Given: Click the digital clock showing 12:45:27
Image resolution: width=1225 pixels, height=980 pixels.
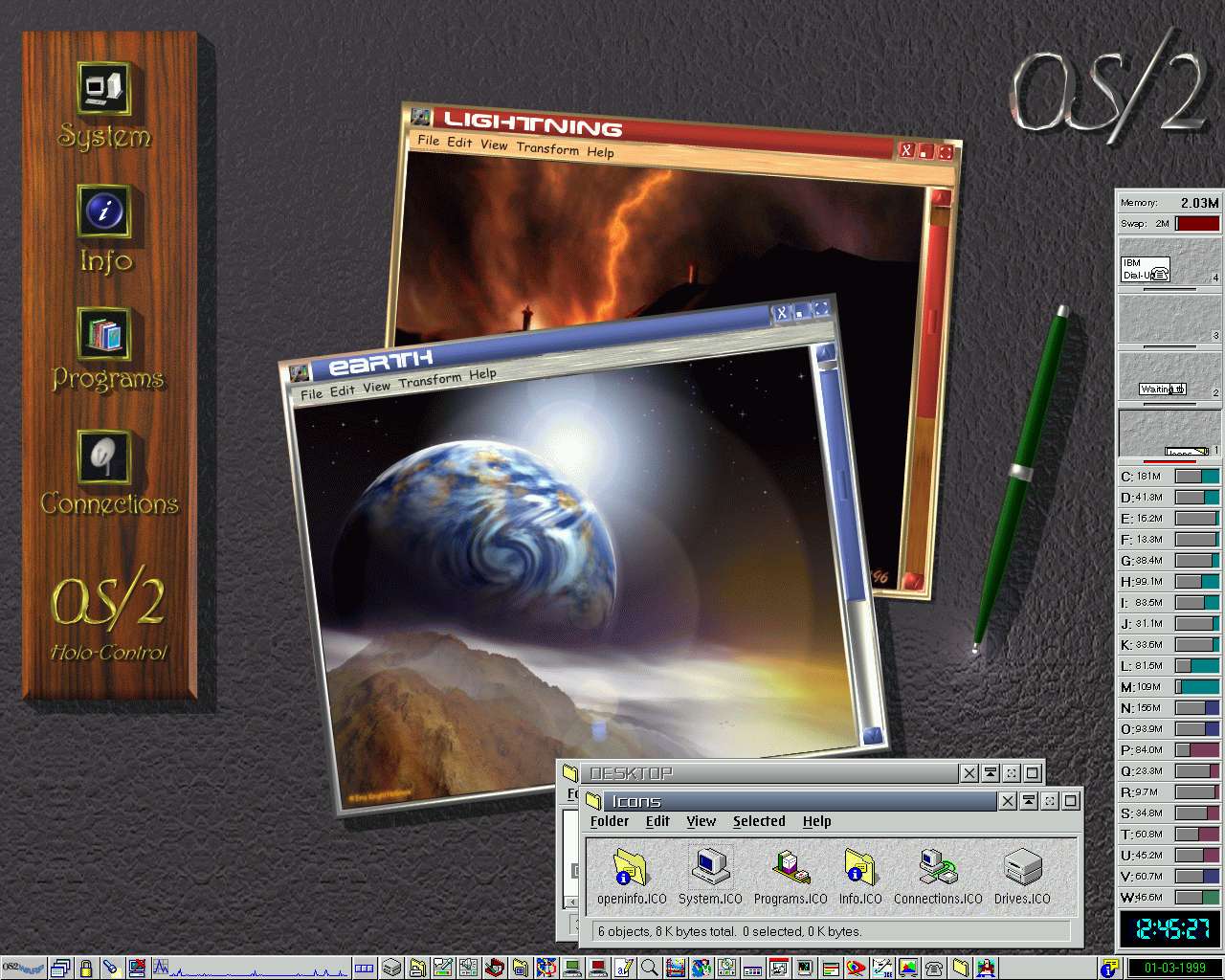Looking at the screenshot, I should [x=1170, y=928].
